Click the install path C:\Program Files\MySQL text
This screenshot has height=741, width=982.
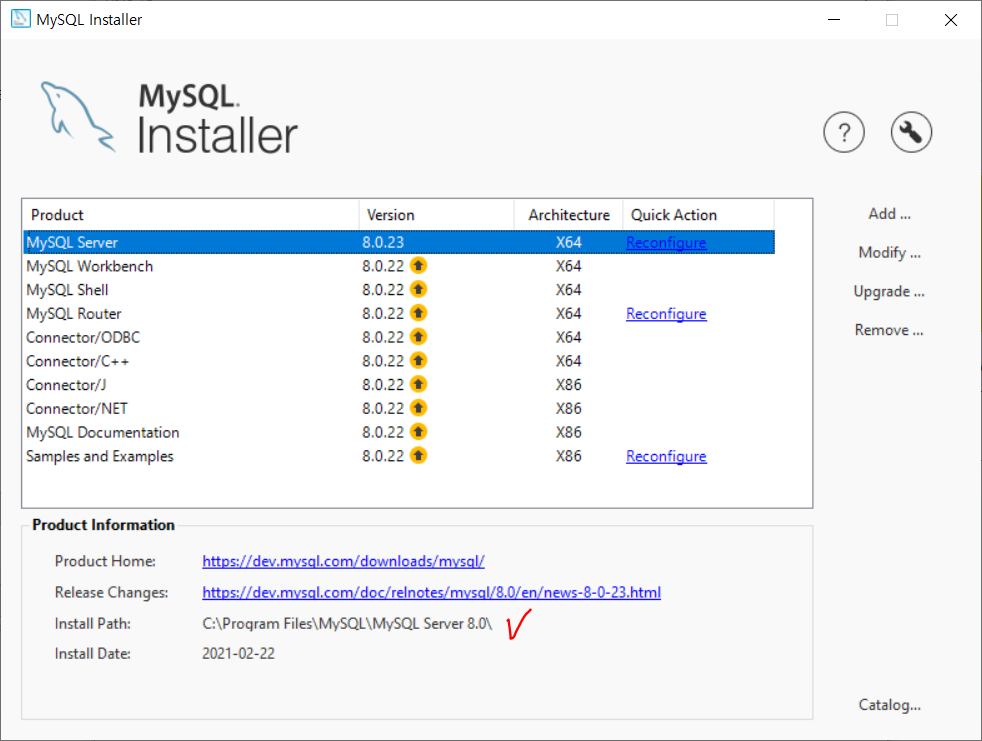click(347, 624)
